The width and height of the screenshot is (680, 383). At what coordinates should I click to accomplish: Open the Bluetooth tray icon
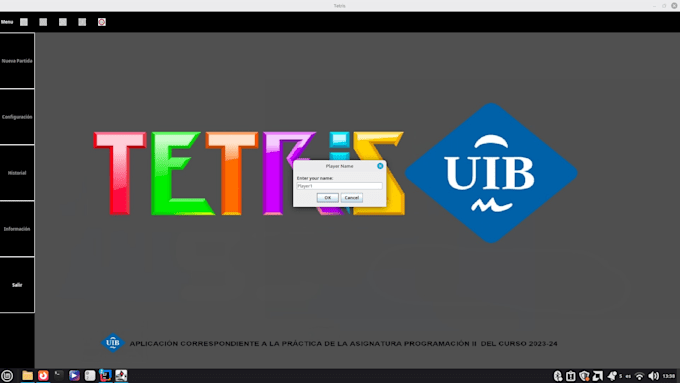tap(558, 376)
